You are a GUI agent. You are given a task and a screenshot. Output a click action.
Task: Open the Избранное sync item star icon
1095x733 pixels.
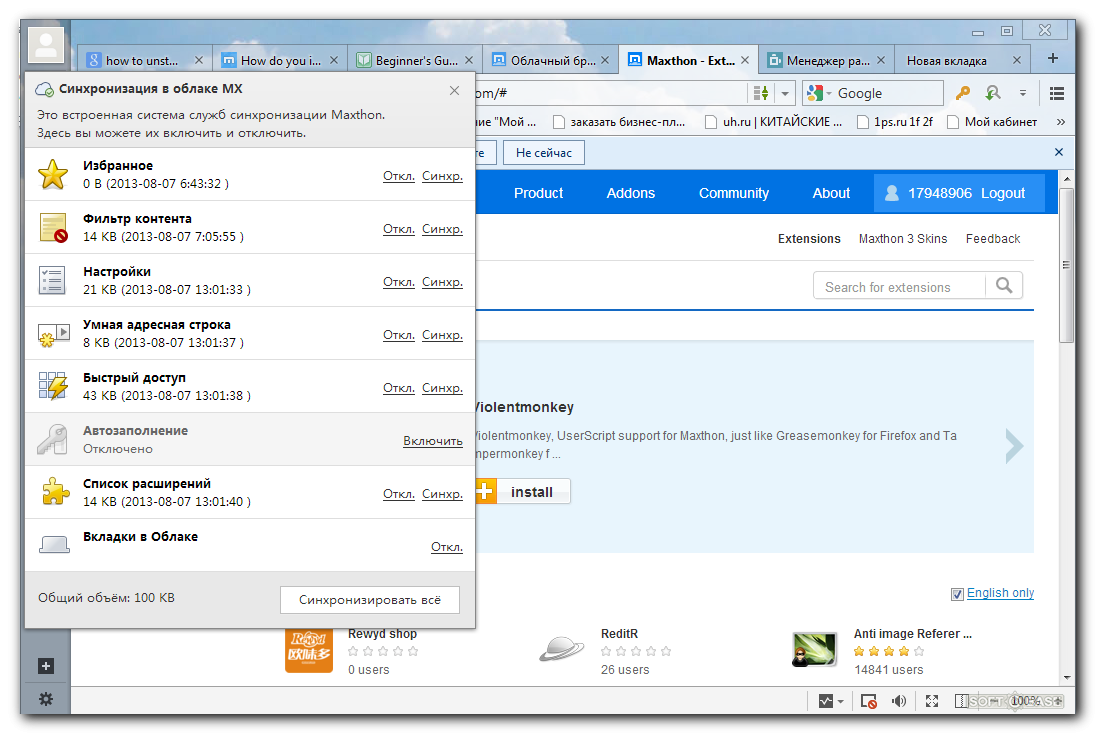(53, 174)
